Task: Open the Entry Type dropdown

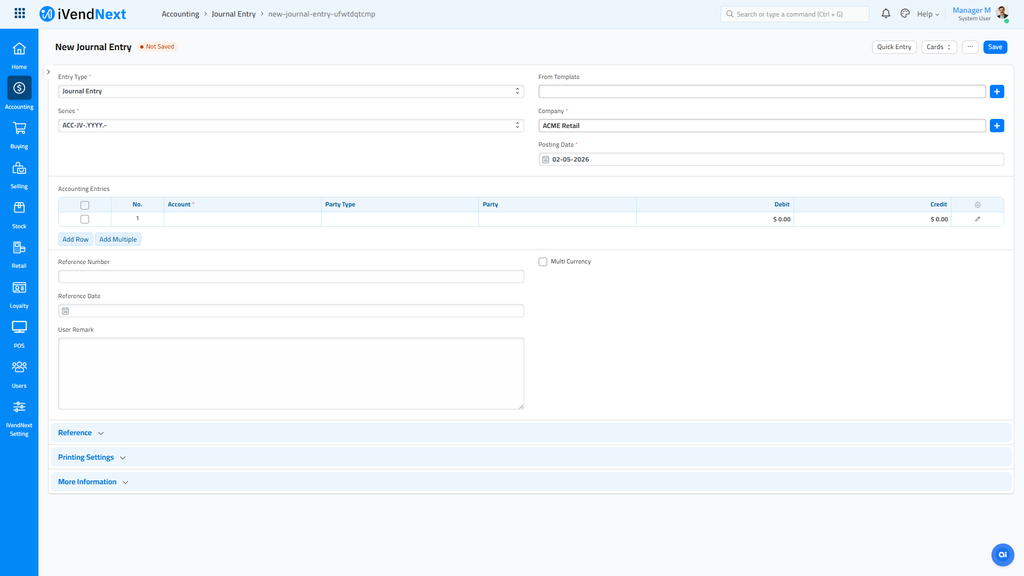Action: pyautogui.click(x=290, y=91)
